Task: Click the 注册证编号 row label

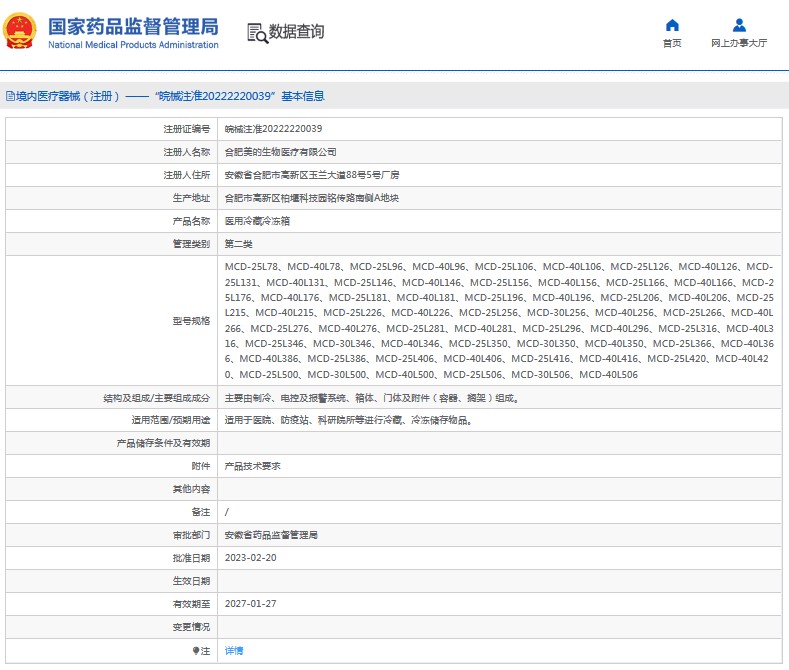Action: click(x=187, y=129)
